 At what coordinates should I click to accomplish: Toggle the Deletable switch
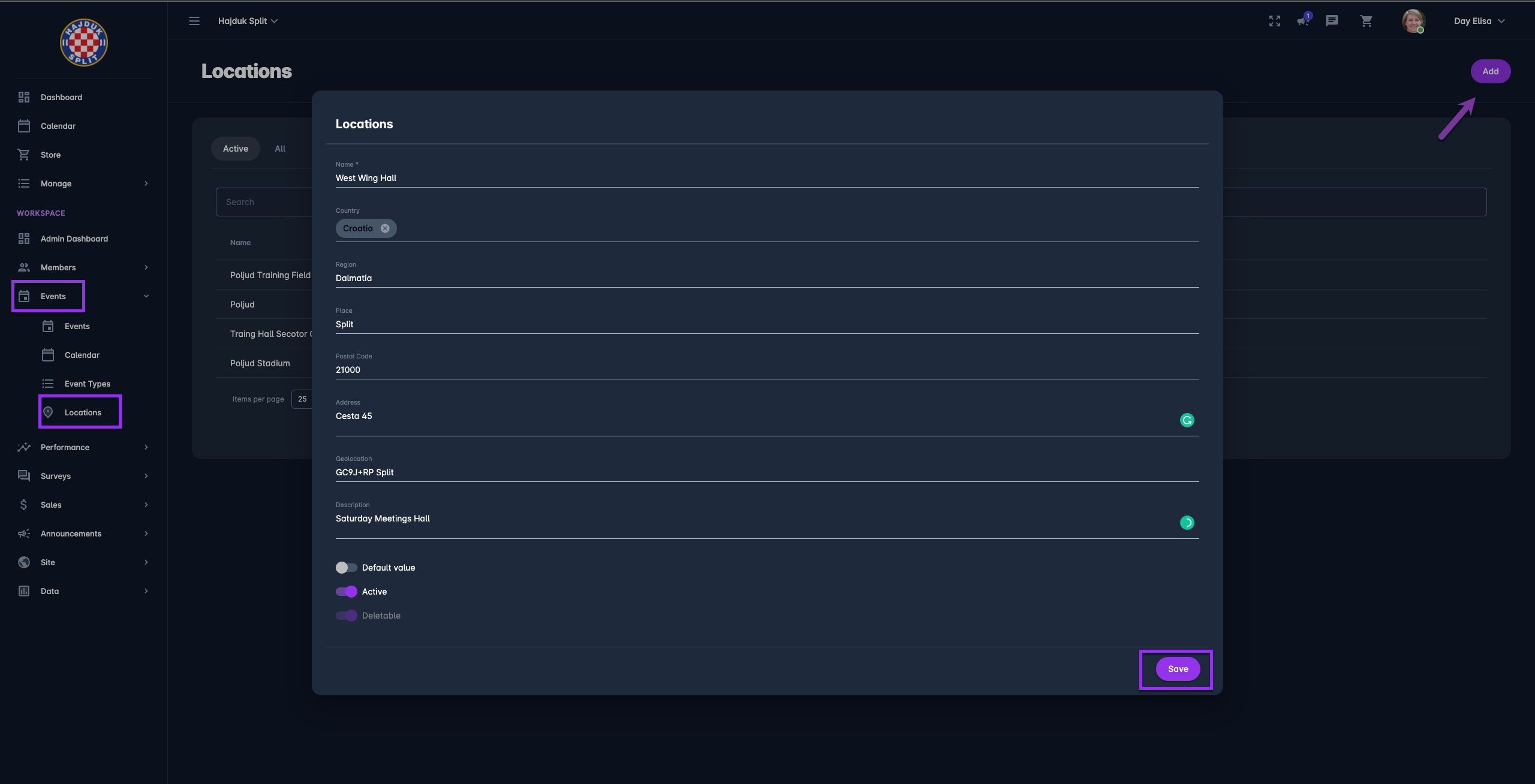tap(346, 616)
